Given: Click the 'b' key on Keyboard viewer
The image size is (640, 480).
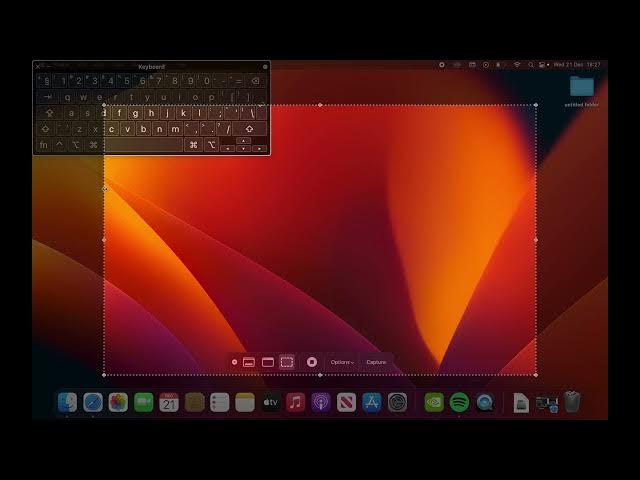Looking at the screenshot, I should pyautogui.click(x=143, y=129).
